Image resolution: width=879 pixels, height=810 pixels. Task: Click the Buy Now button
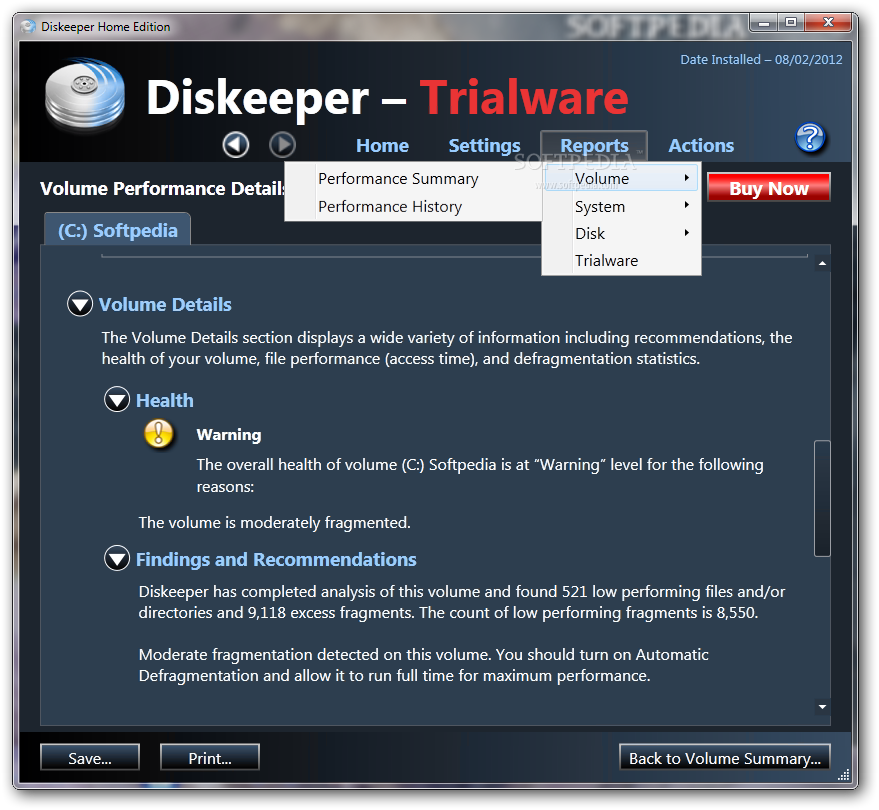(x=769, y=188)
